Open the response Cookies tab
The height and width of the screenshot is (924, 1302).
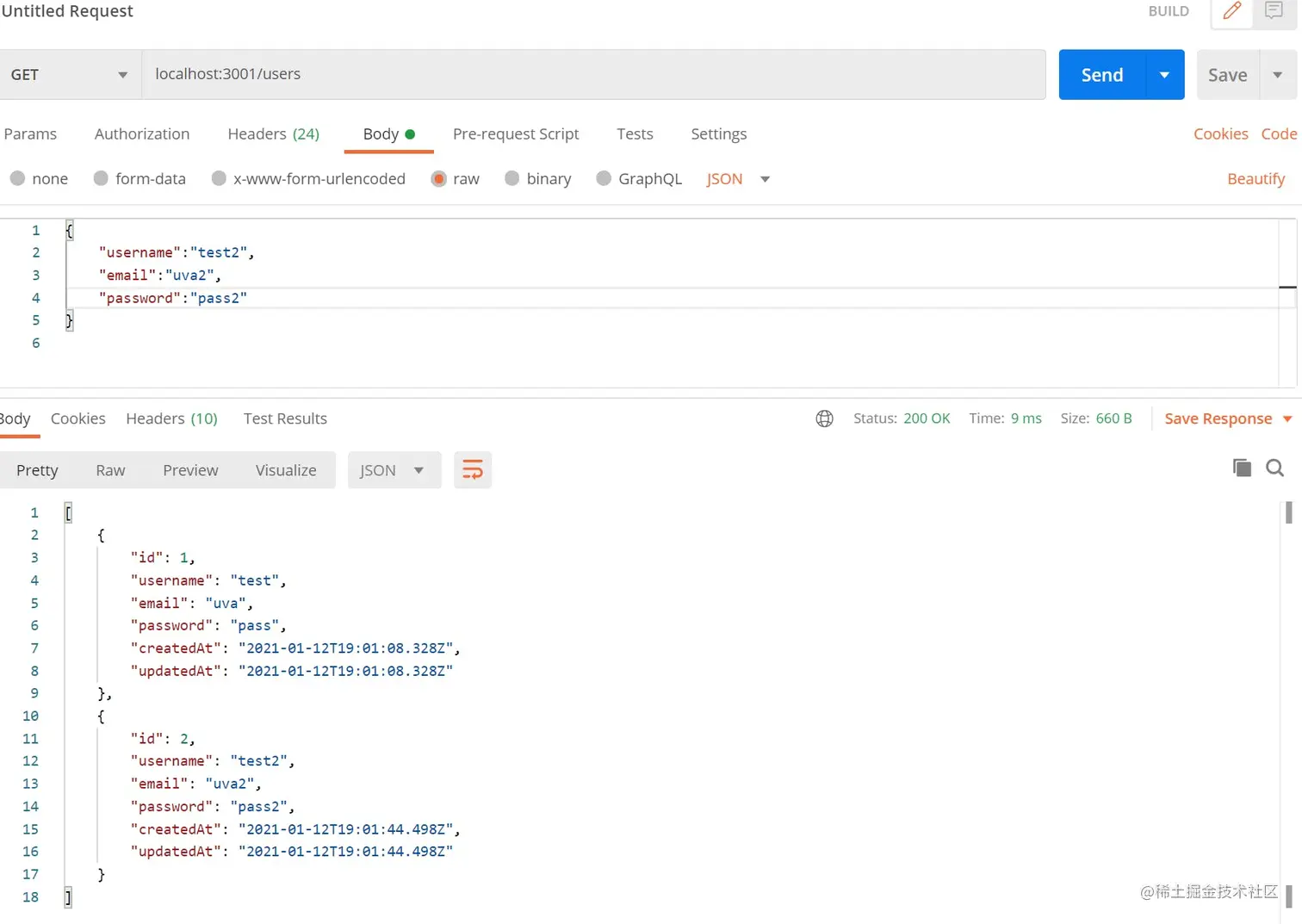(x=78, y=419)
